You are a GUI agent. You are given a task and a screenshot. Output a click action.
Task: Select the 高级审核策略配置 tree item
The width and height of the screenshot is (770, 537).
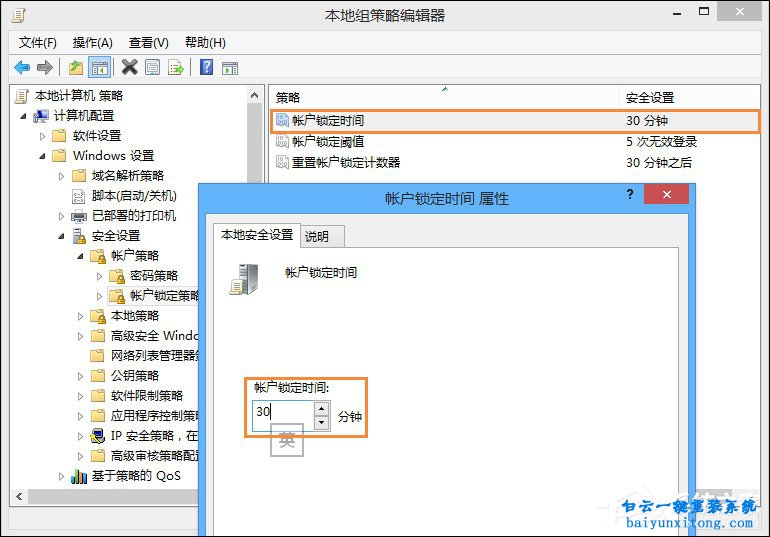pyautogui.click(x=155, y=456)
